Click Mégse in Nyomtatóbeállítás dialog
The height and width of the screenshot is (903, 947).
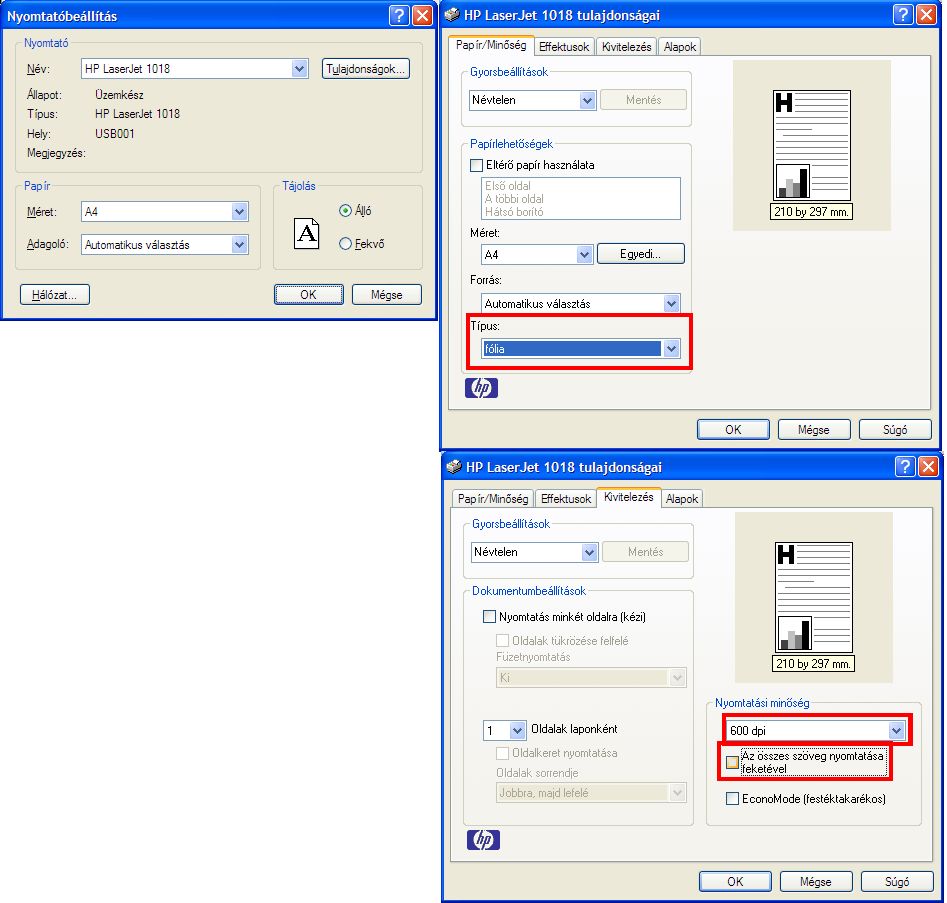(x=387, y=295)
